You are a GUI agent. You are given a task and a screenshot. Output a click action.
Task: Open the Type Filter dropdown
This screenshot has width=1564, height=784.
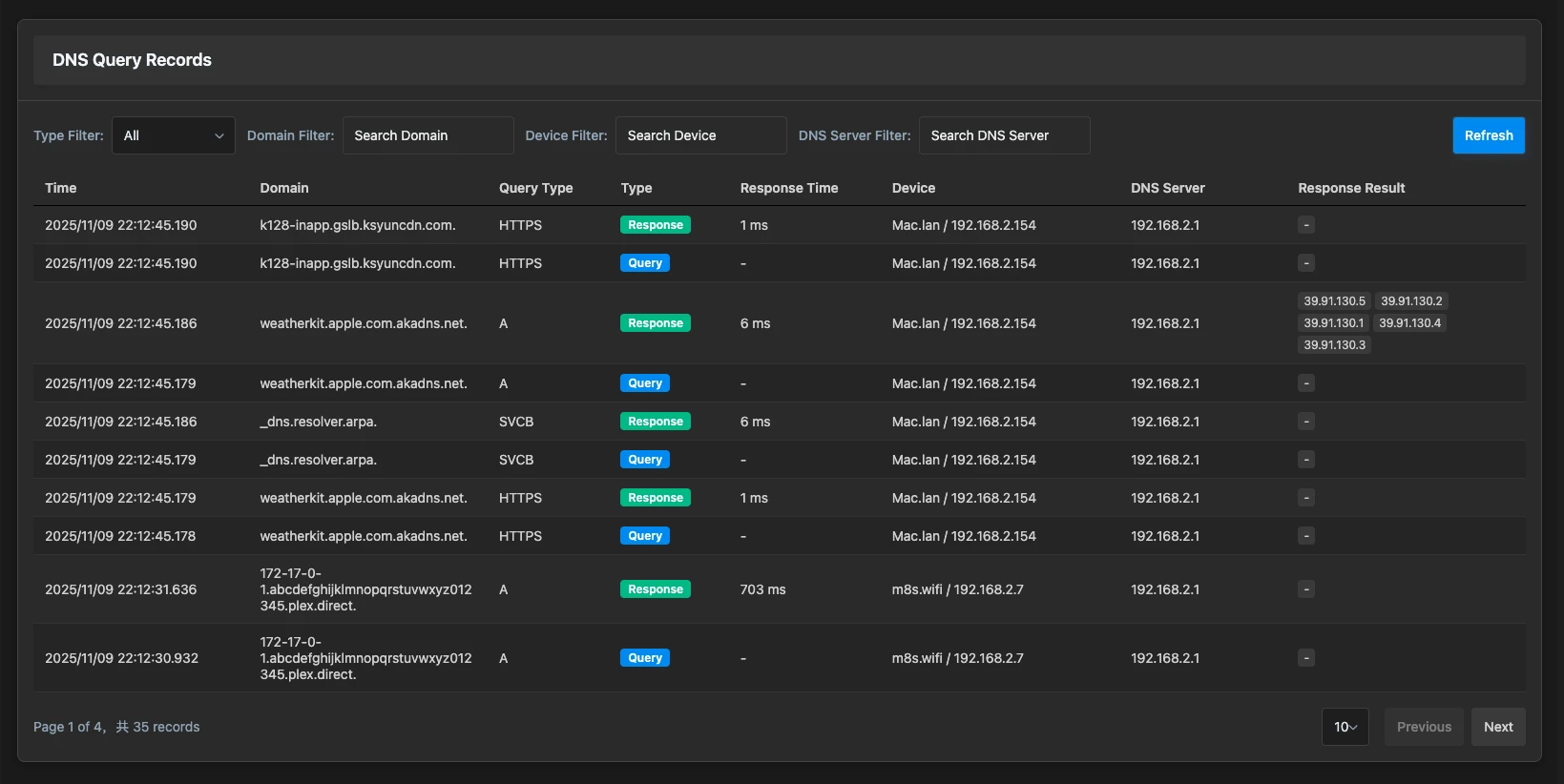[173, 135]
